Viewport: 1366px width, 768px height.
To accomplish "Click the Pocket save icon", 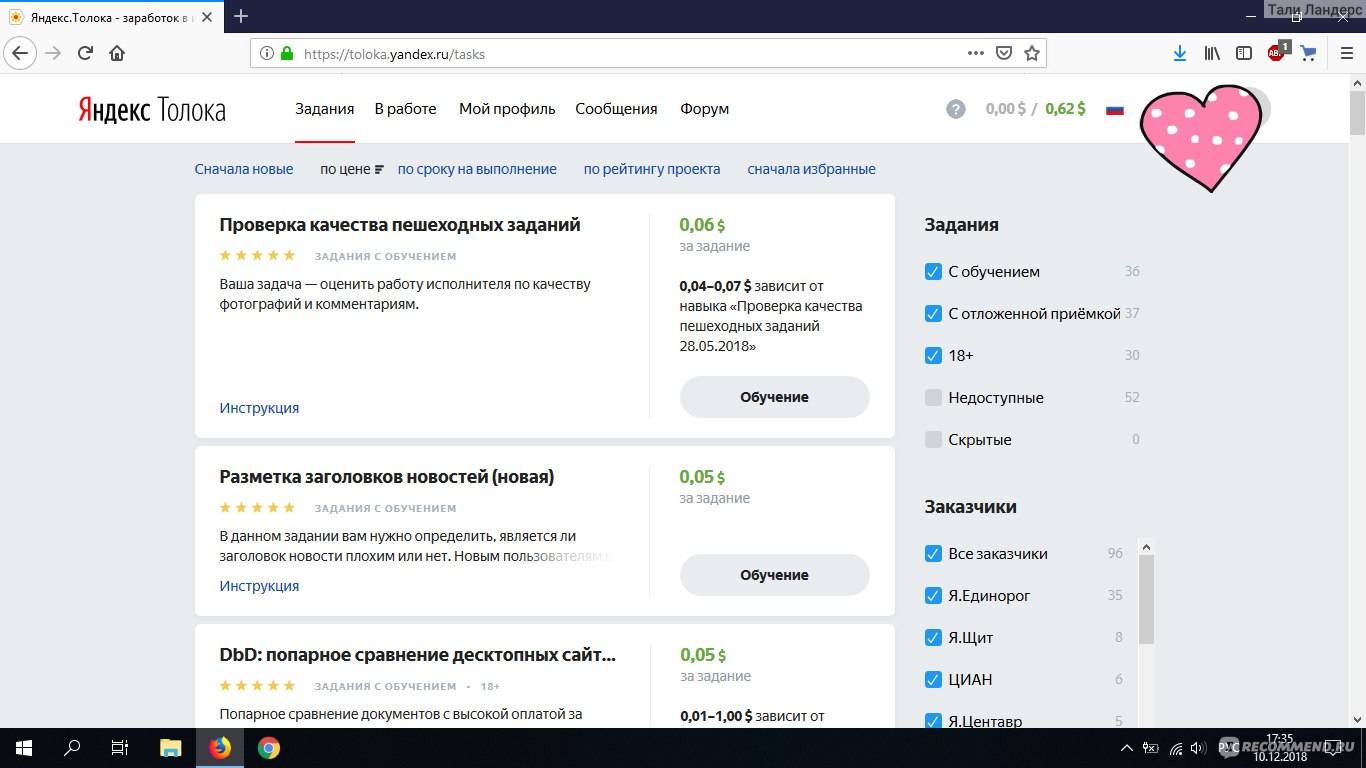I will pyautogui.click(x=1004, y=53).
